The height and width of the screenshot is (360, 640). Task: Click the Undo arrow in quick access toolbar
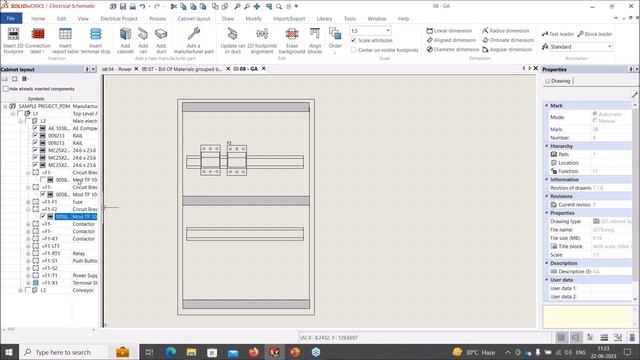click(x=142, y=7)
